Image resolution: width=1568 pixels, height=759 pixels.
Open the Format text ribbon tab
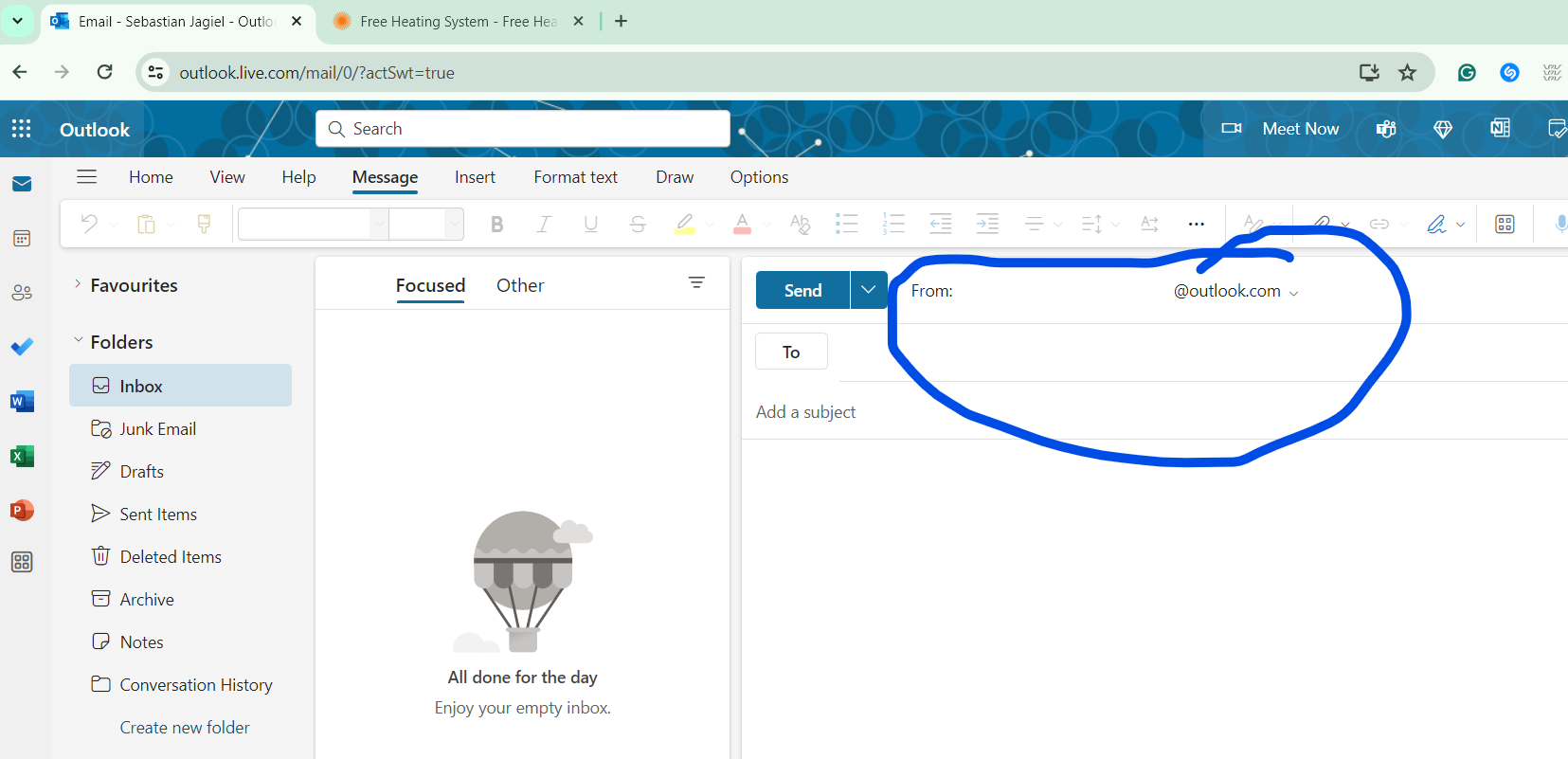point(575,177)
